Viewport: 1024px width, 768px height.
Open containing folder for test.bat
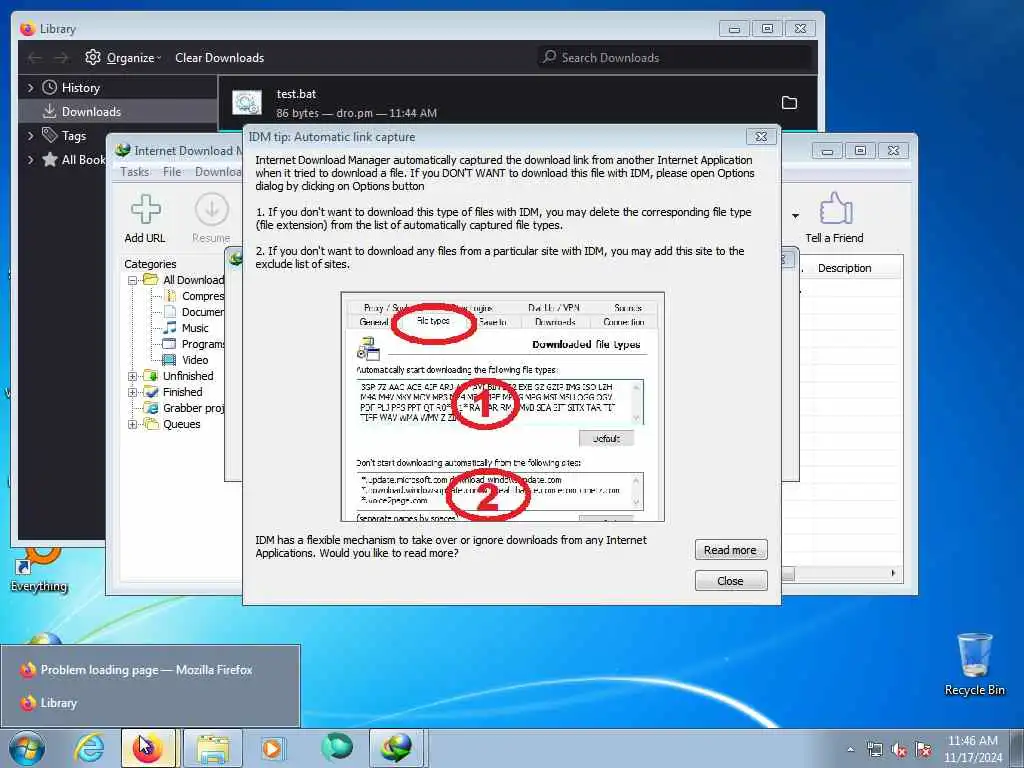[789, 103]
